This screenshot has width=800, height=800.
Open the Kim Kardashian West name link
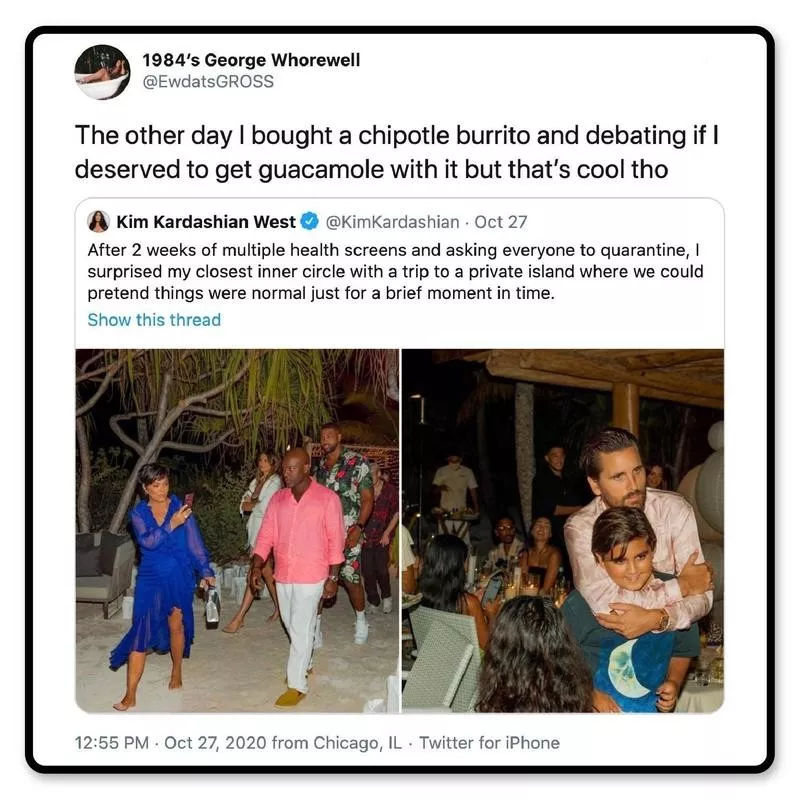click(x=206, y=221)
